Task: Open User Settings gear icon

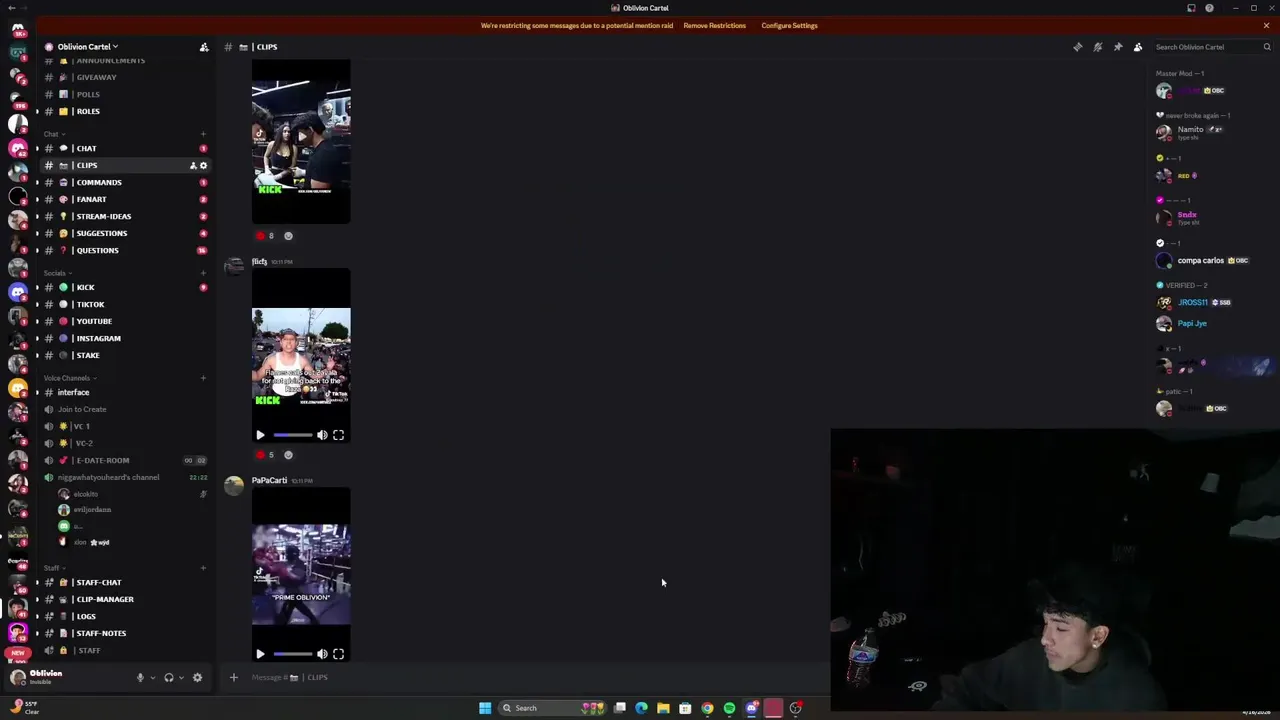Action: click(197, 677)
